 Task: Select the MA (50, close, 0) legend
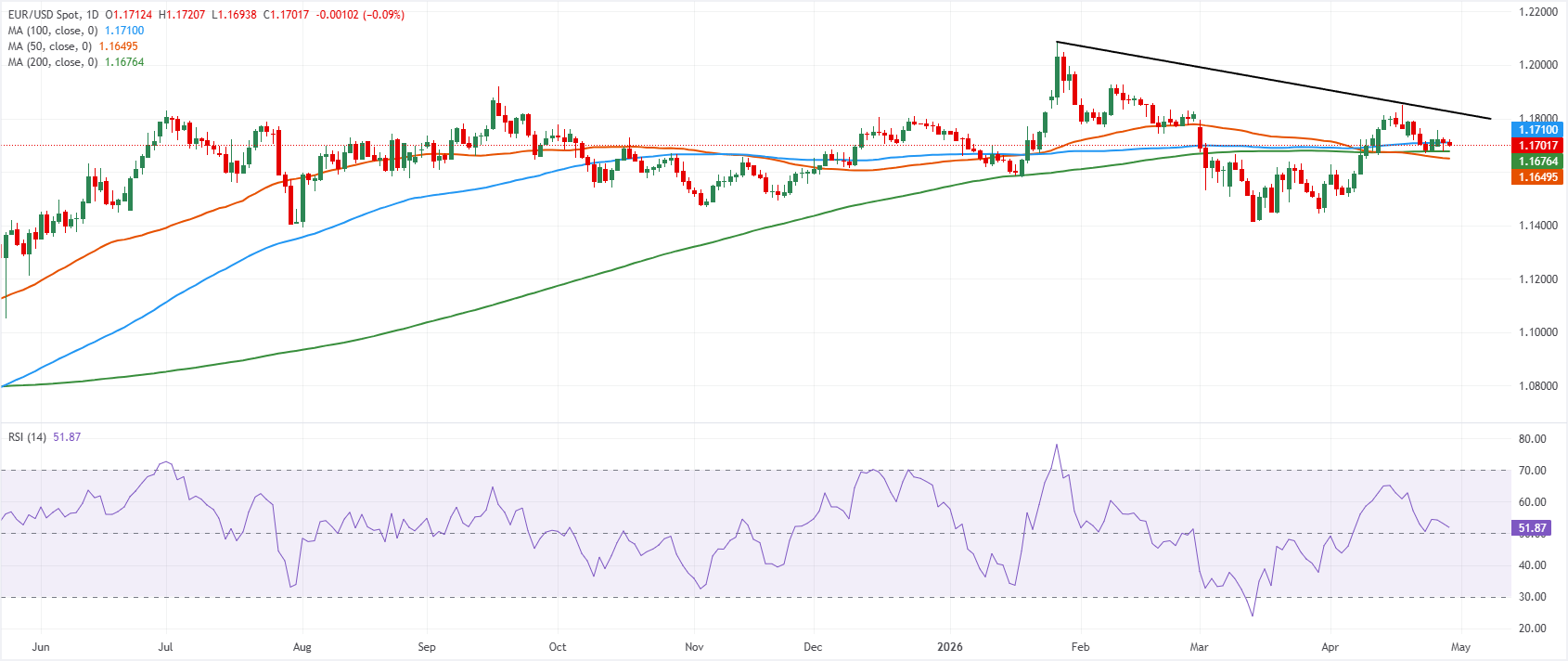tap(49, 46)
